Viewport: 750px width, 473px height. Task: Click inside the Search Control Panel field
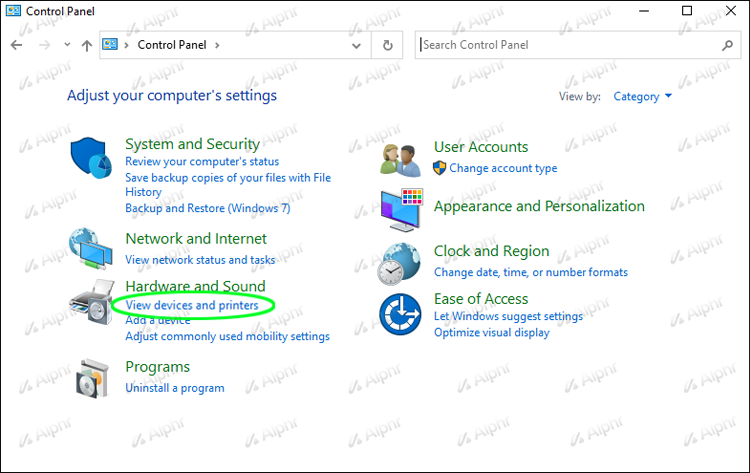[565, 45]
